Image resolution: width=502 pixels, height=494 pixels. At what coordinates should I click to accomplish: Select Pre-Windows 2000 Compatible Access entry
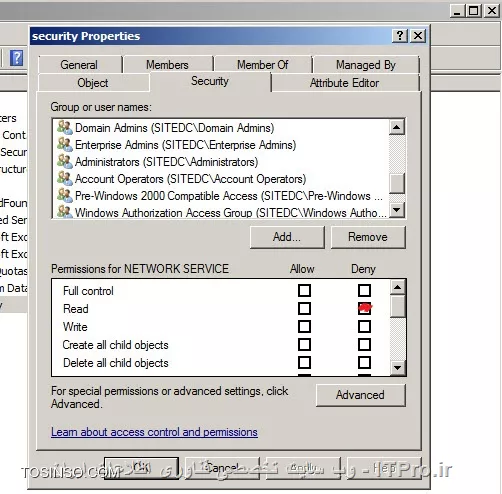click(x=220, y=196)
